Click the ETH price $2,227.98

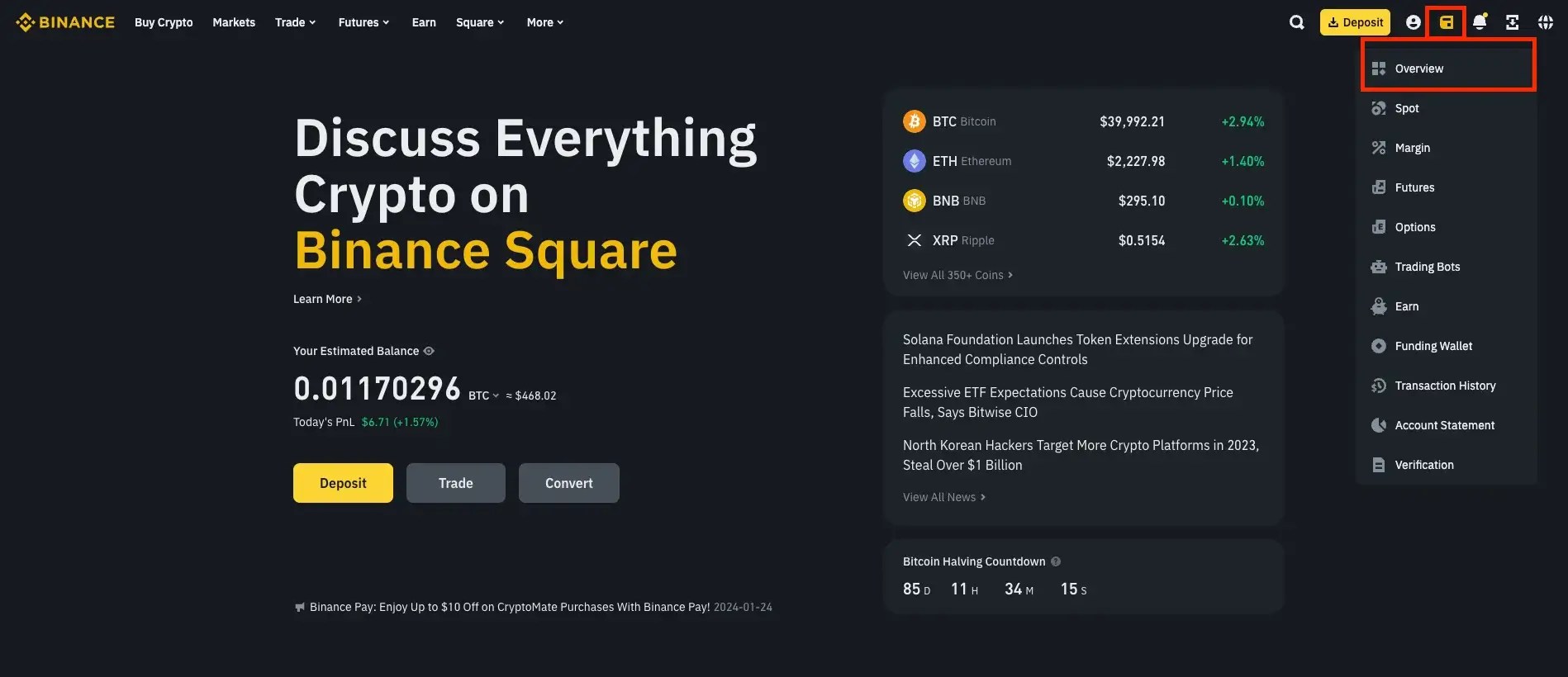click(1136, 161)
